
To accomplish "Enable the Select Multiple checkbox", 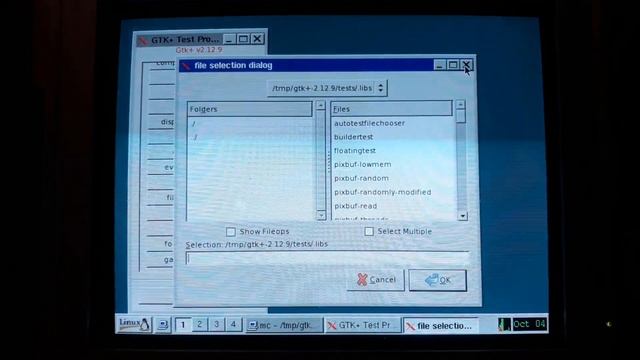I will [x=369, y=231].
